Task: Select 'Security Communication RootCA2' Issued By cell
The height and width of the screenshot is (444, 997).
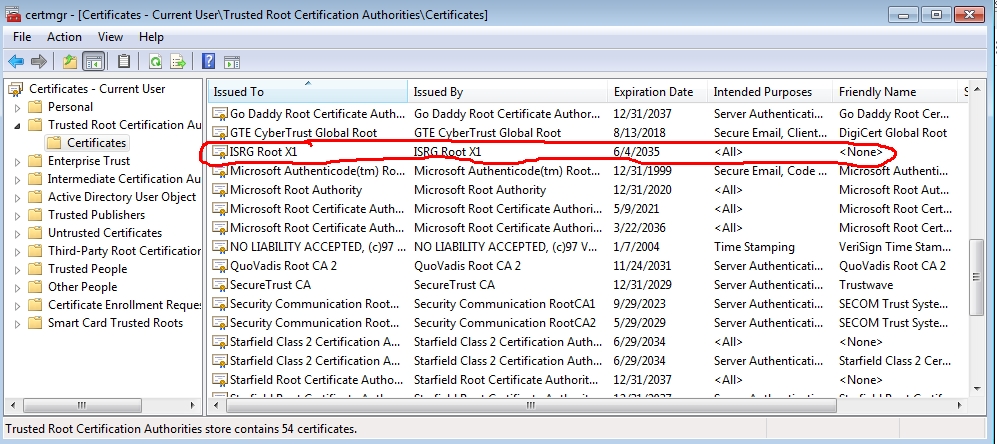Action: (505, 323)
